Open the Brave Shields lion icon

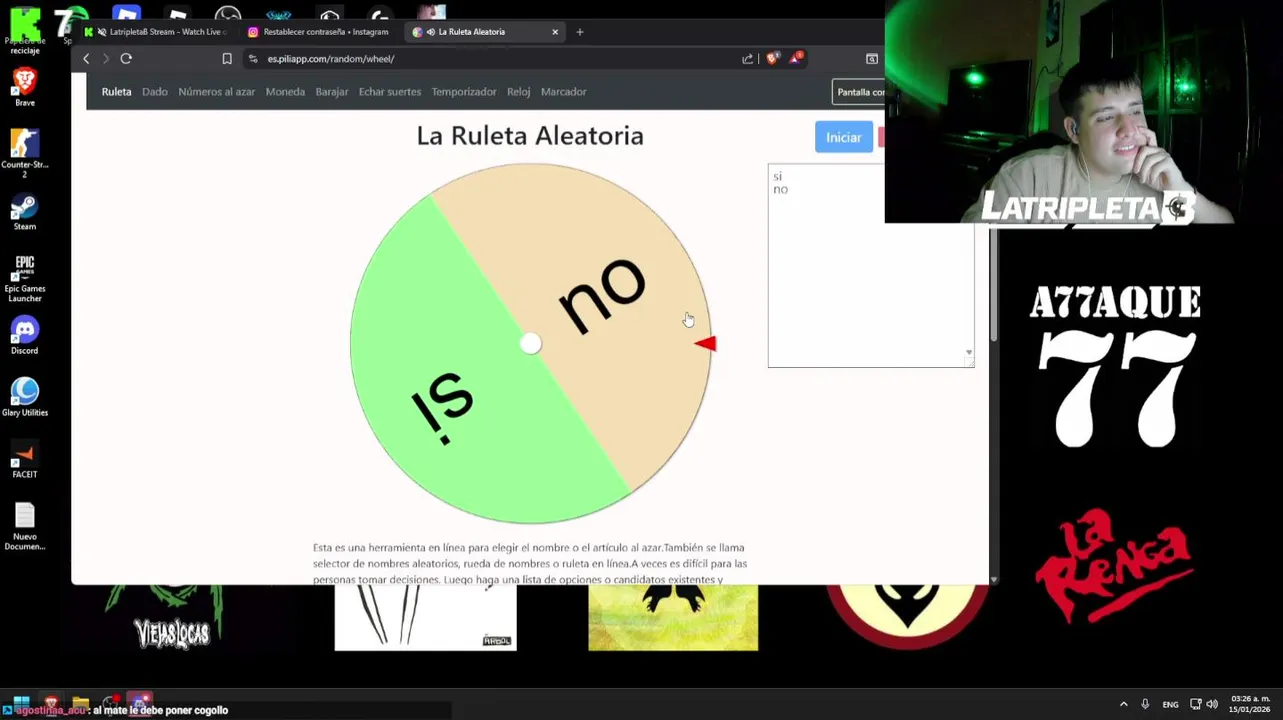point(771,59)
